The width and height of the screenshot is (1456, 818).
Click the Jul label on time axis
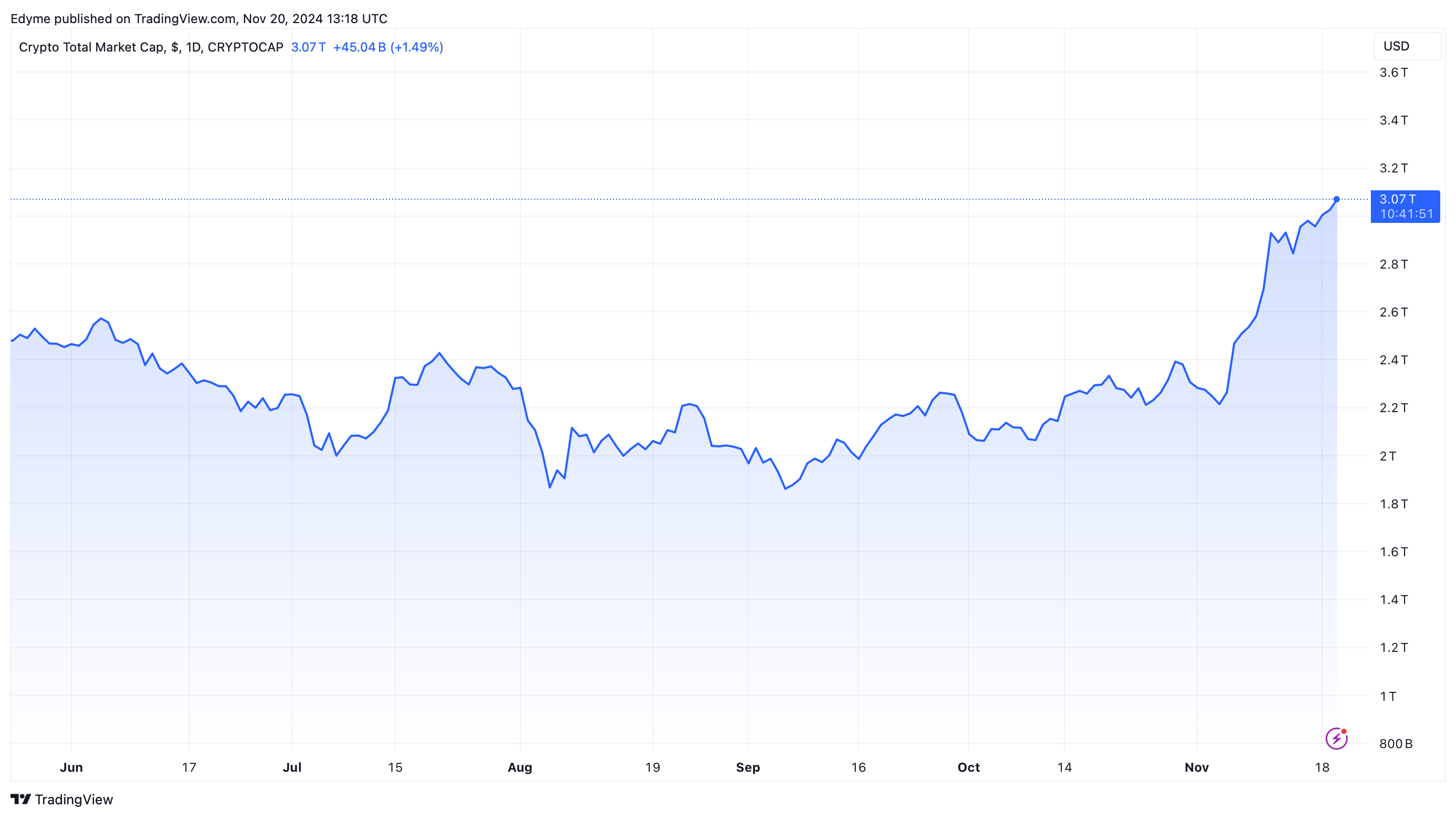coord(292,767)
